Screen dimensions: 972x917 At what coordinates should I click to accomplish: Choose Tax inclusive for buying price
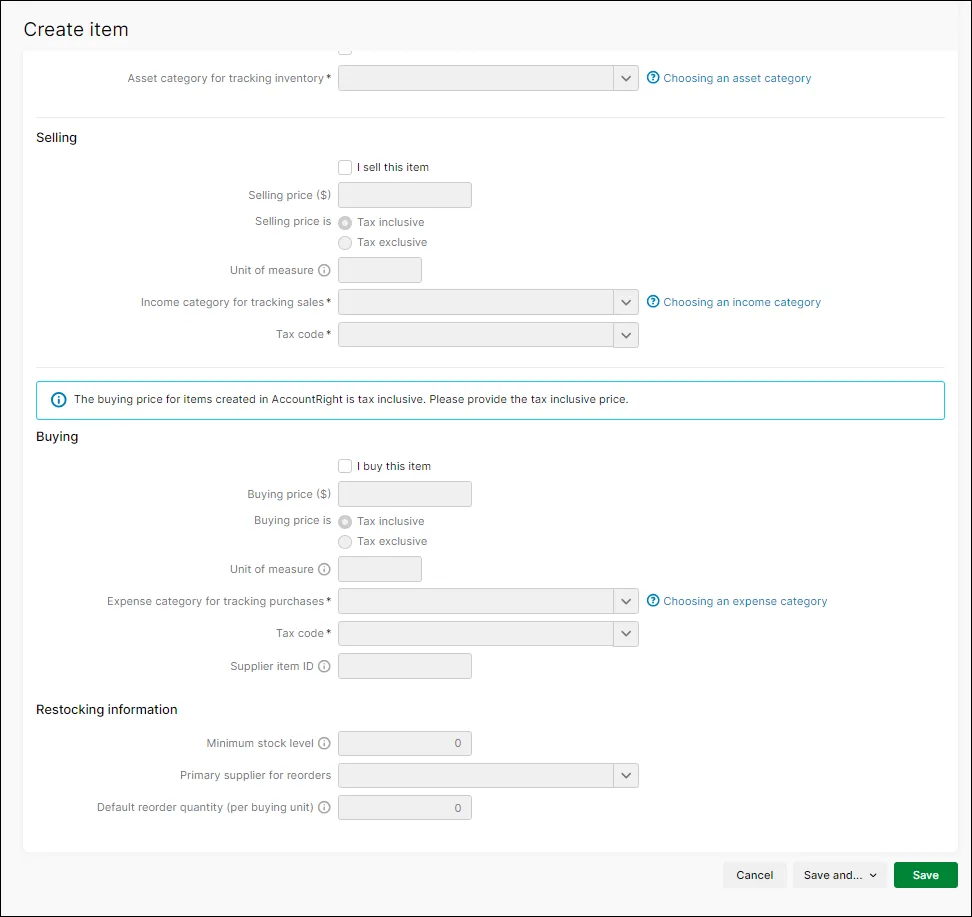(x=345, y=522)
